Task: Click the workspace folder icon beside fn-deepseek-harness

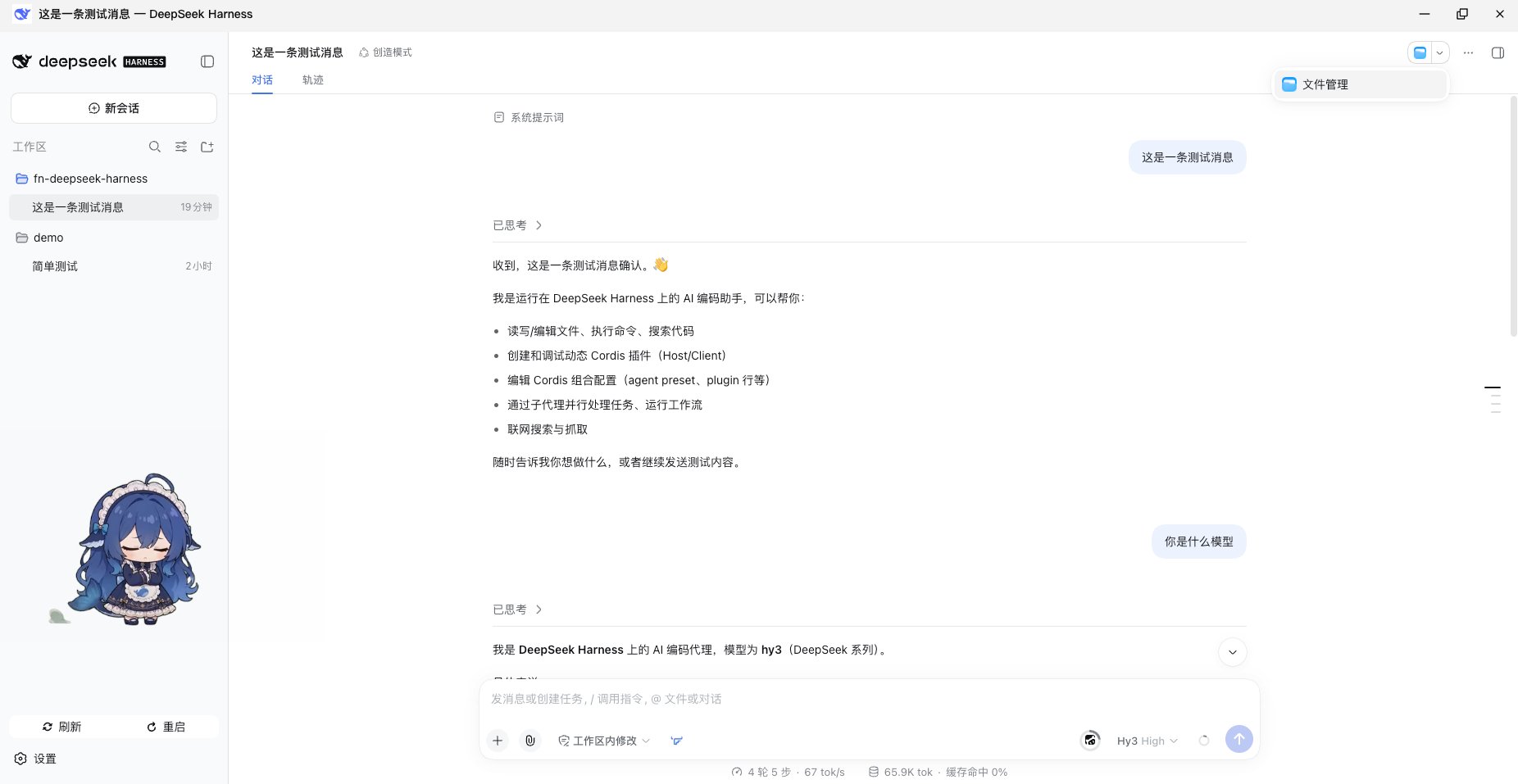Action: pos(22,179)
